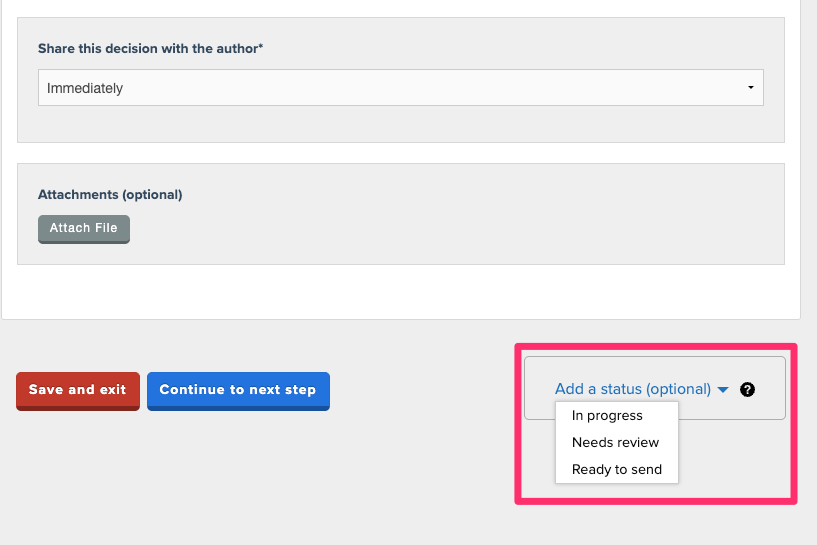Click the Share this decision with author label
The width and height of the screenshot is (817, 545).
150,48
